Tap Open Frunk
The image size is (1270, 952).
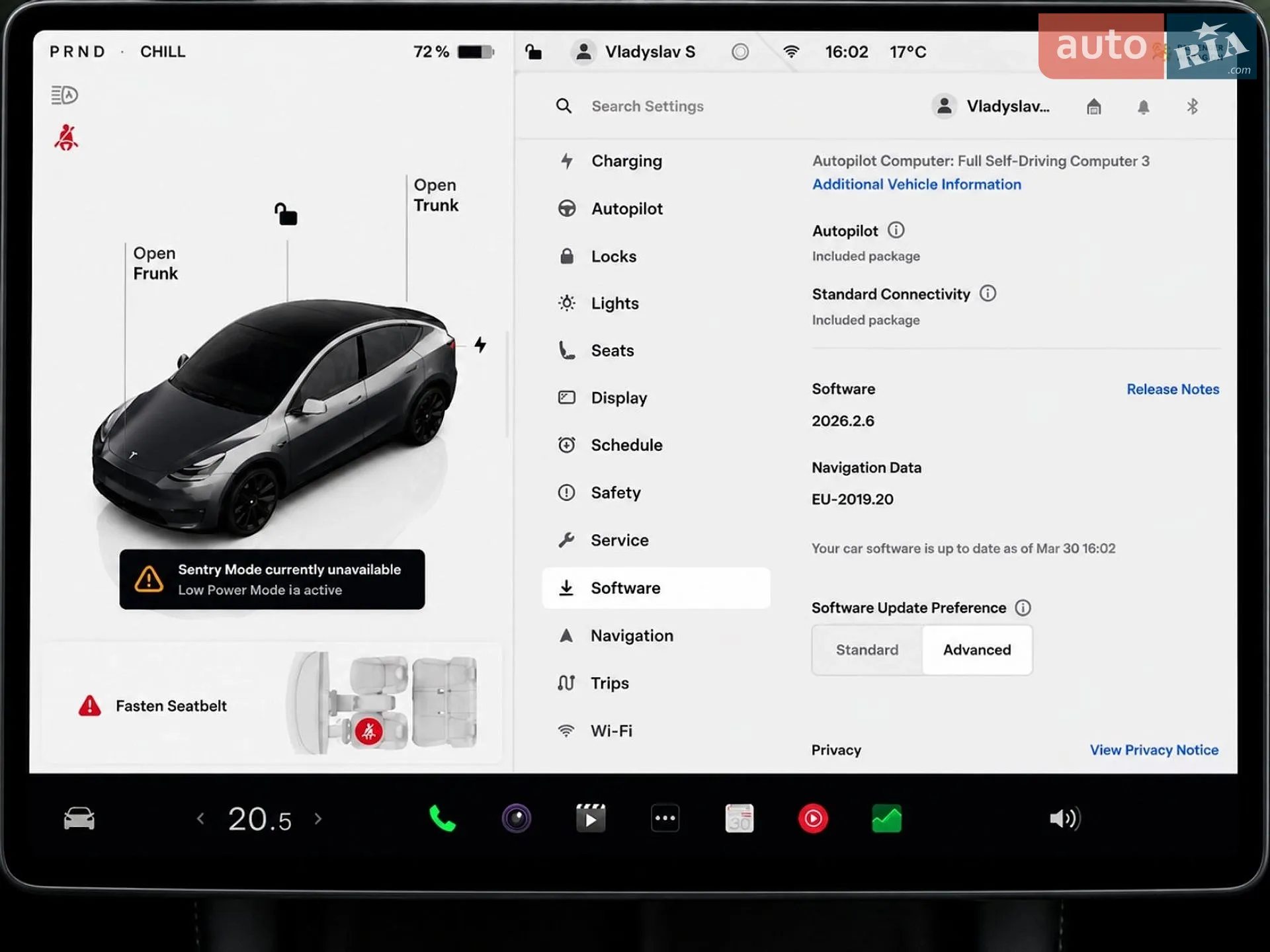click(x=155, y=263)
